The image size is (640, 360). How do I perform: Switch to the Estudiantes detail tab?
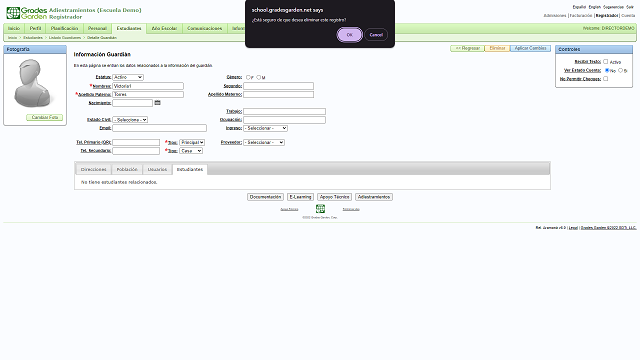click(x=190, y=169)
